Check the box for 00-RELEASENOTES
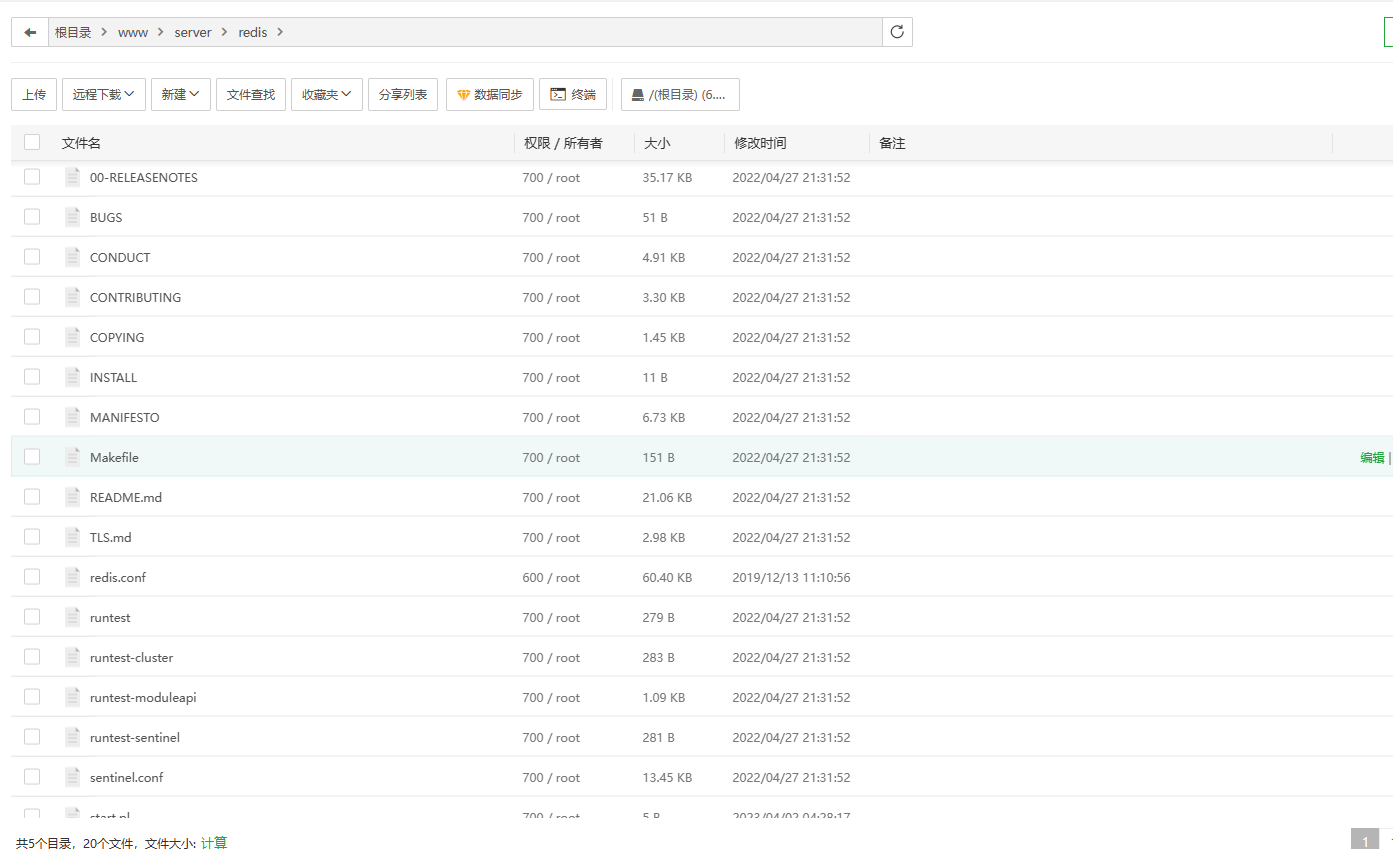1393x849 pixels. coord(32,176)
